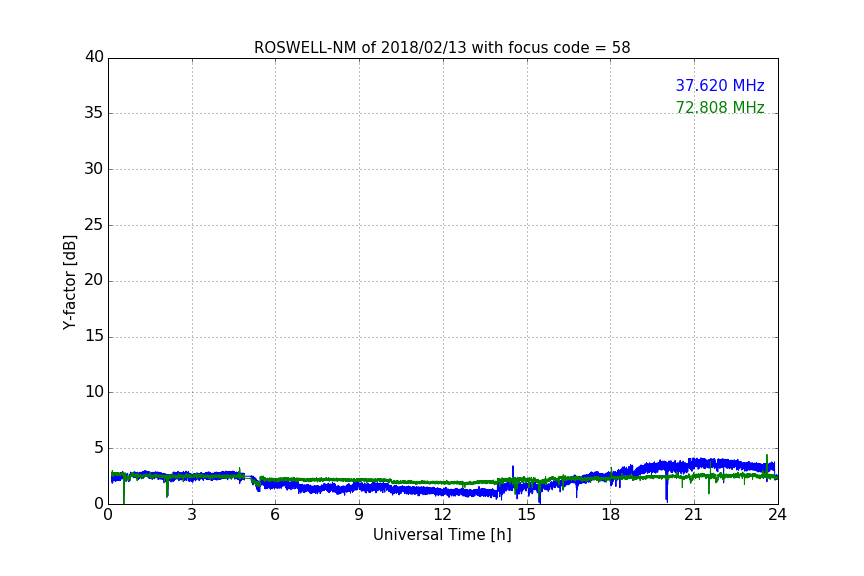Click the plot title ROSWELL-NM of 2018/02/13
The width and height of the screenshot is (864, 576).
442,48
